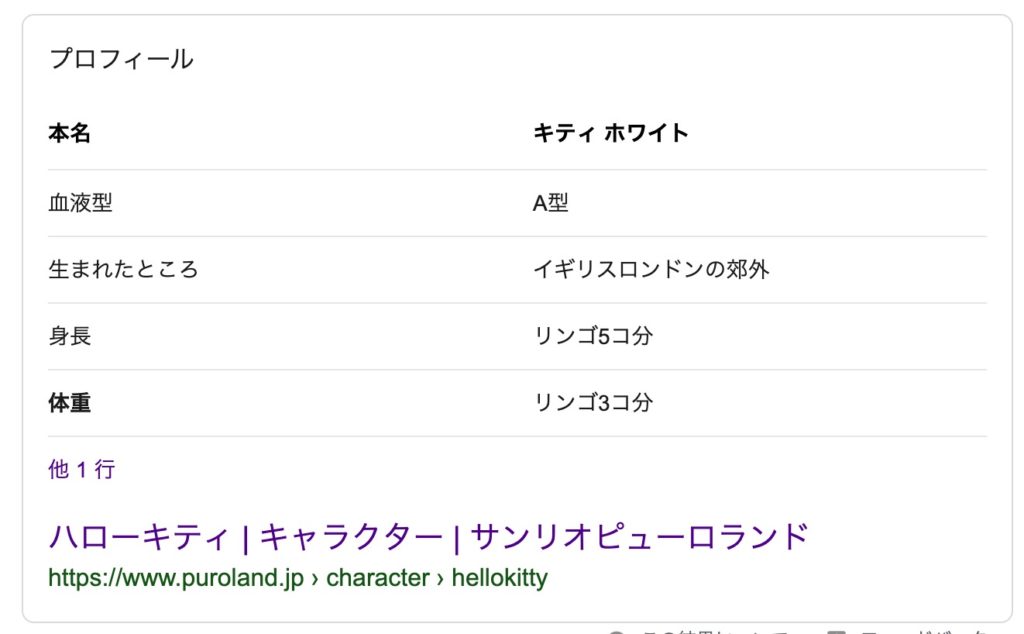Click the 本名 row label
This screenshot has height=634, width=1024.
(x=69, y=133)
